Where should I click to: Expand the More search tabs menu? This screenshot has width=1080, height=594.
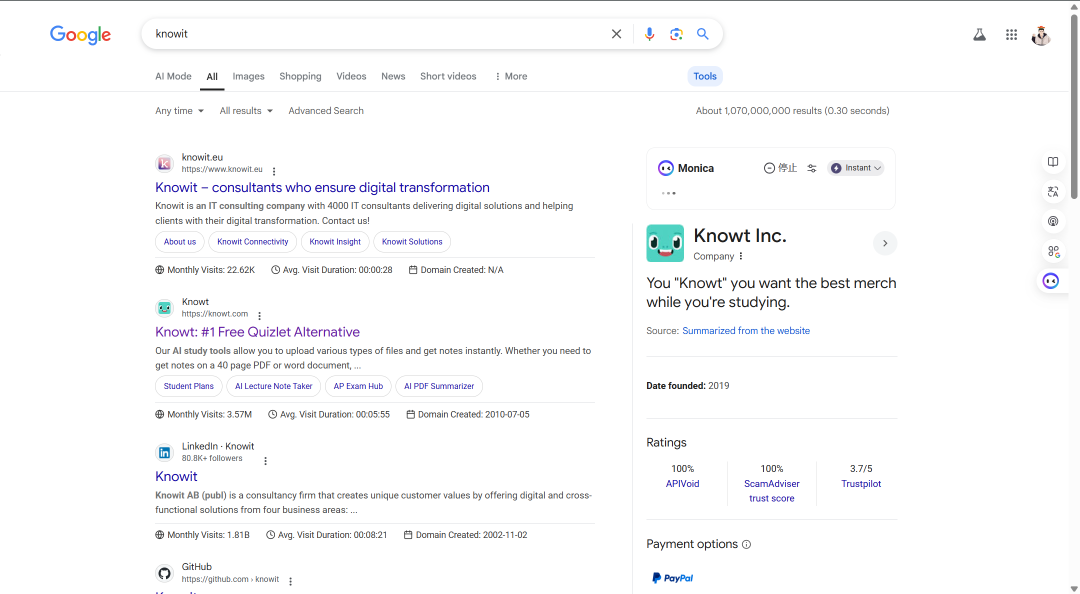[510, 76]
